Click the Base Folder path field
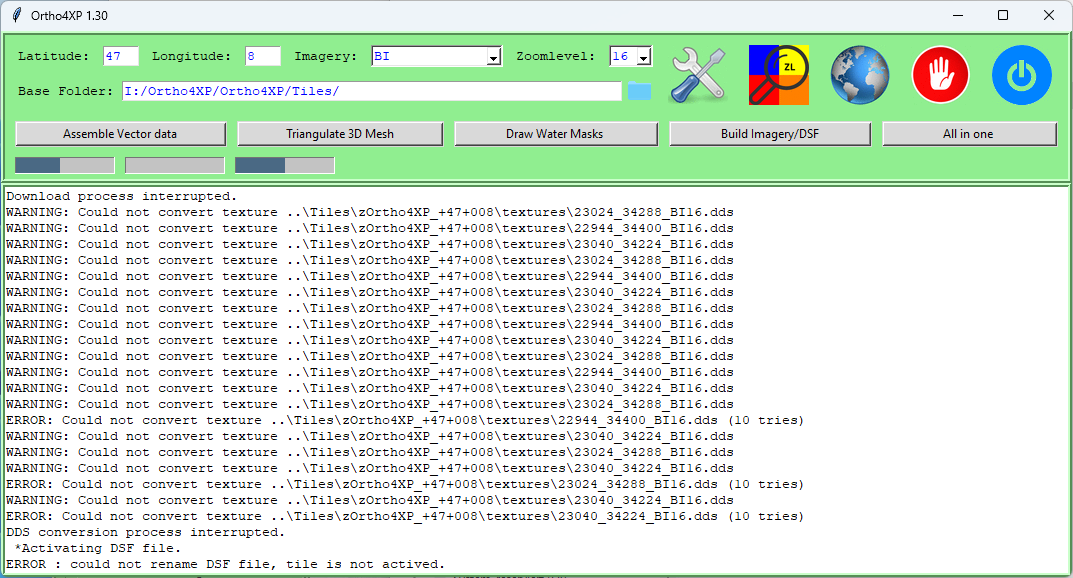The height and width of the screenshot is (578, 1073). point(372,91)
